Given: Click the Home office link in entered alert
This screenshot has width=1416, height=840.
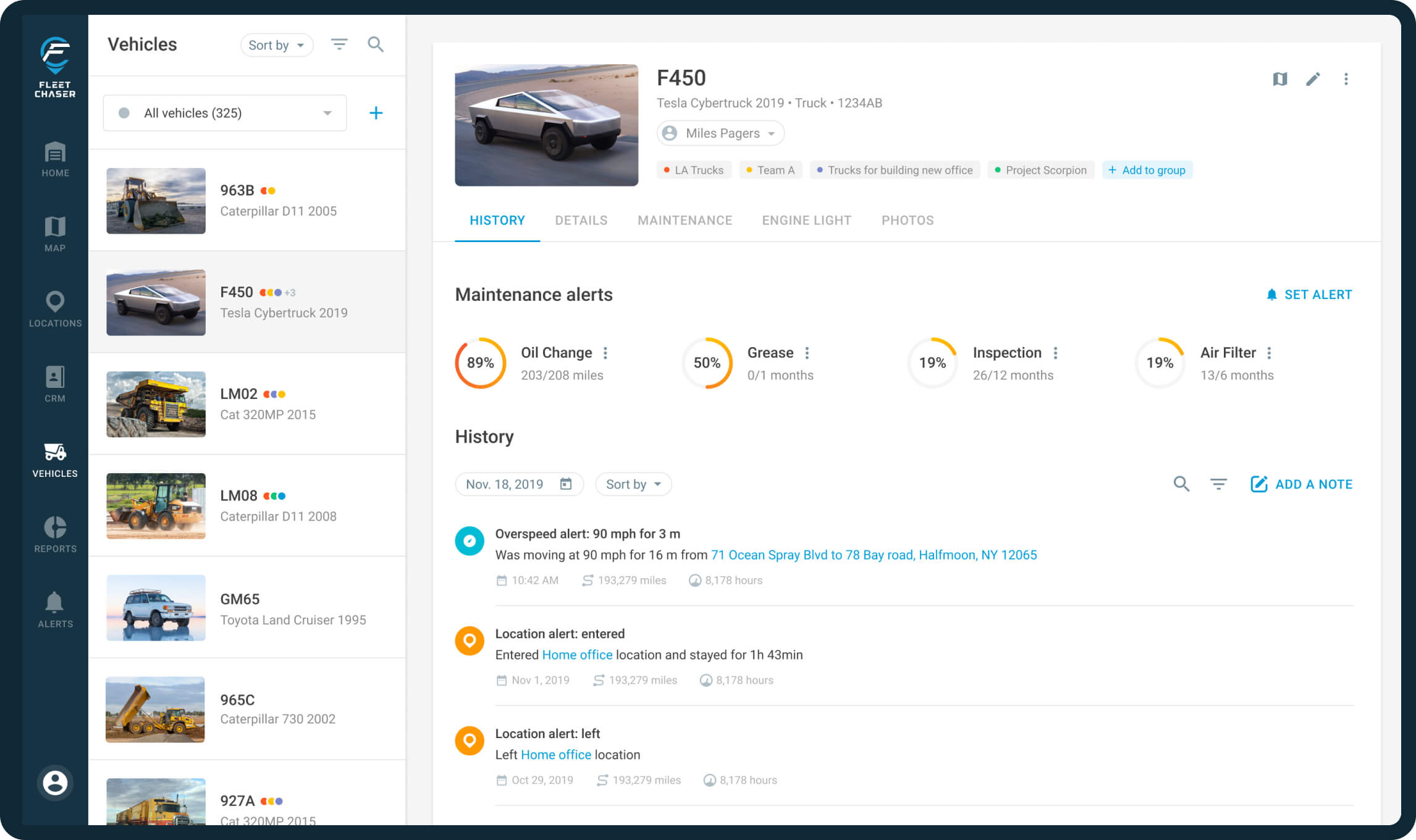Looking at the screenshot, I should coord(577,655).
